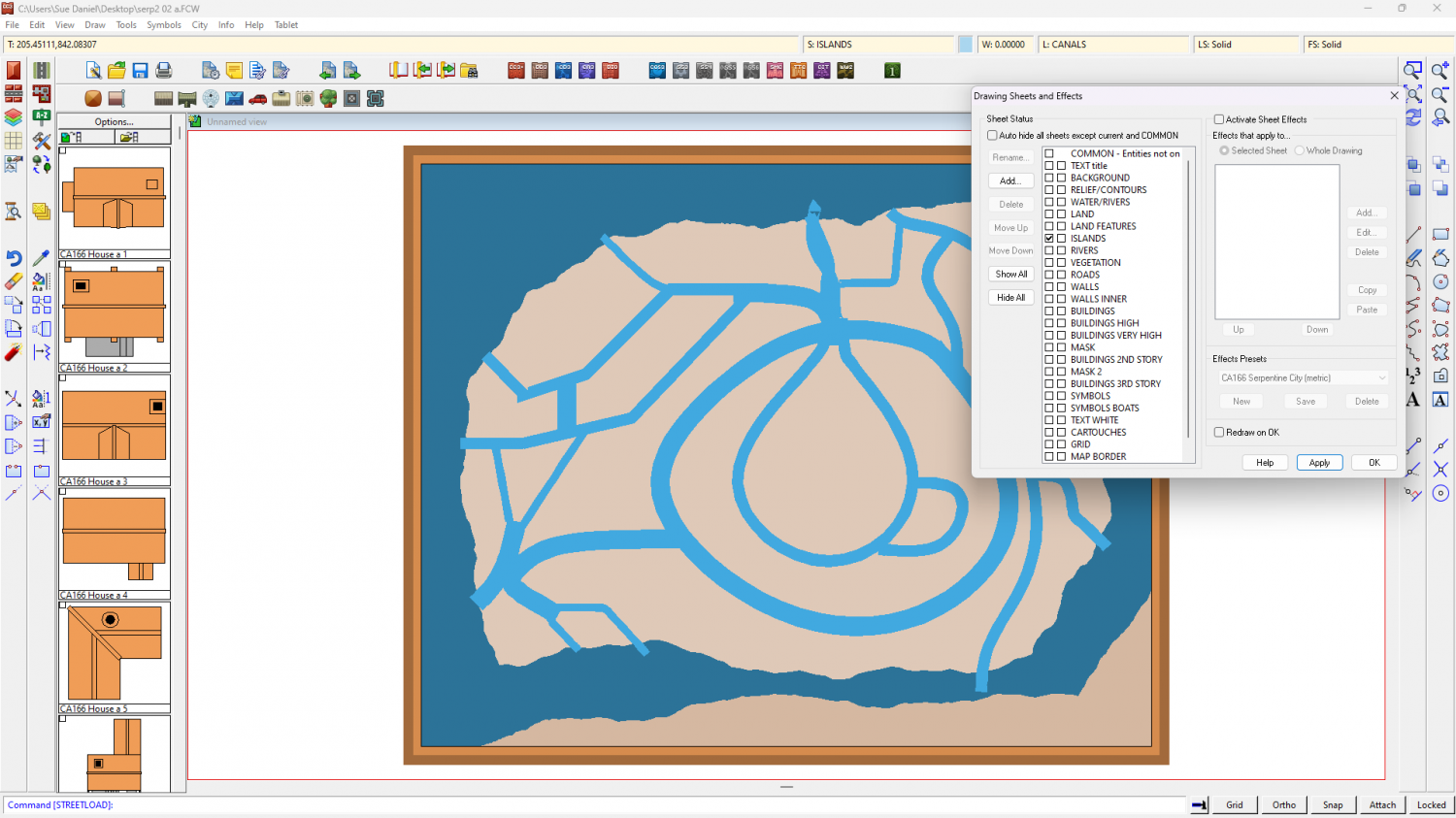Click the S: ISLANDS sheet indicator
This screenshot has height=818, width=1456.
(878, 45)
